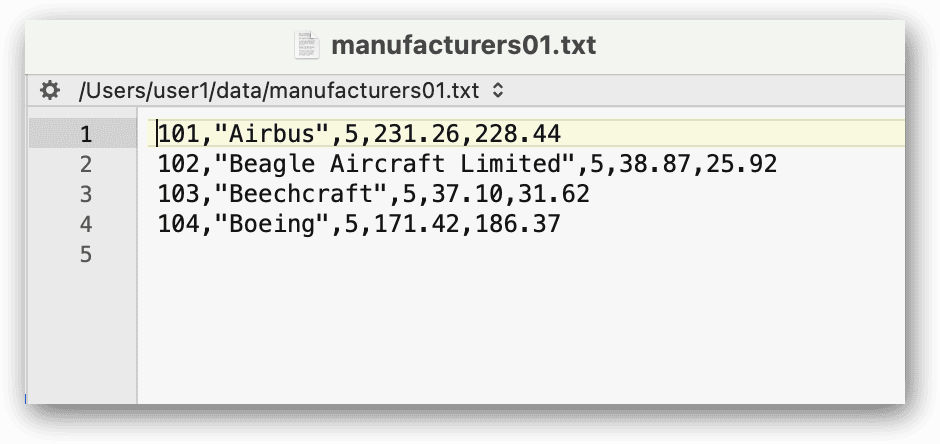The image size is (940, 444).
Task: Place cursor on empty line 5
Action: (x=522, y=254)
